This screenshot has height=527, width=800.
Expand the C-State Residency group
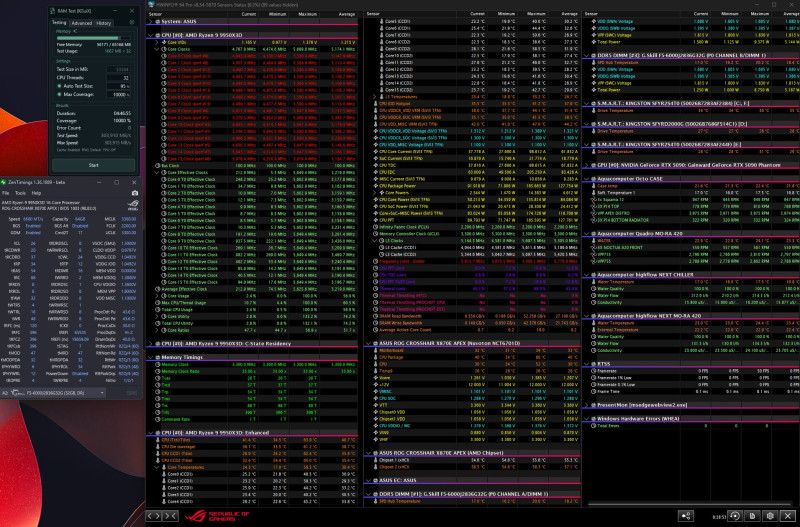(151, 344)
